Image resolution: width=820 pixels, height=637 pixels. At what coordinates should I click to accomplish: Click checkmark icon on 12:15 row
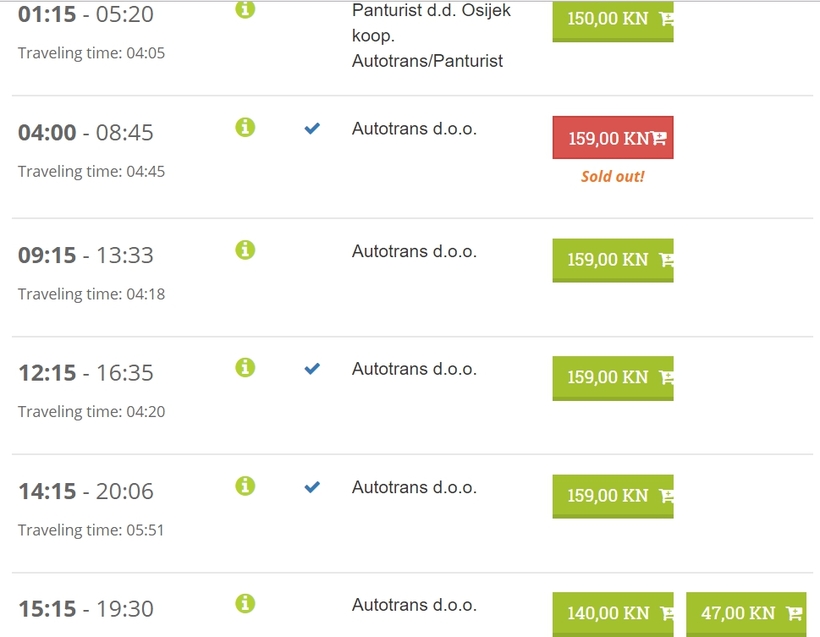click(312, 369)
